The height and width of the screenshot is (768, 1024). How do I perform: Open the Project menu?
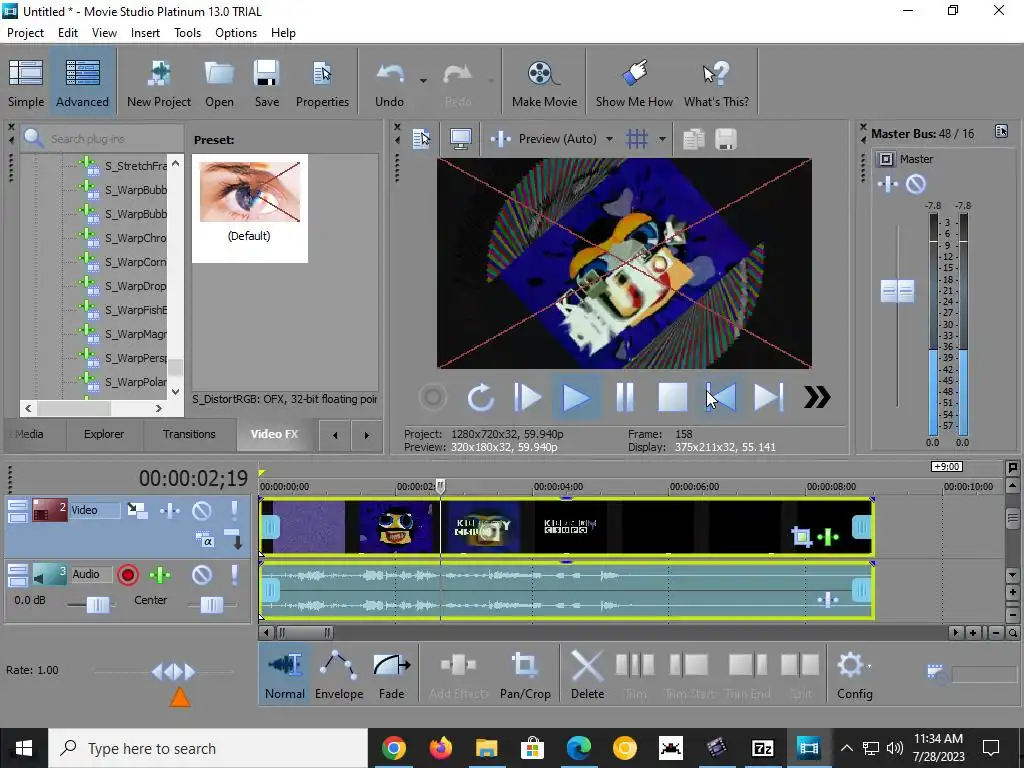tap(25, 33)
